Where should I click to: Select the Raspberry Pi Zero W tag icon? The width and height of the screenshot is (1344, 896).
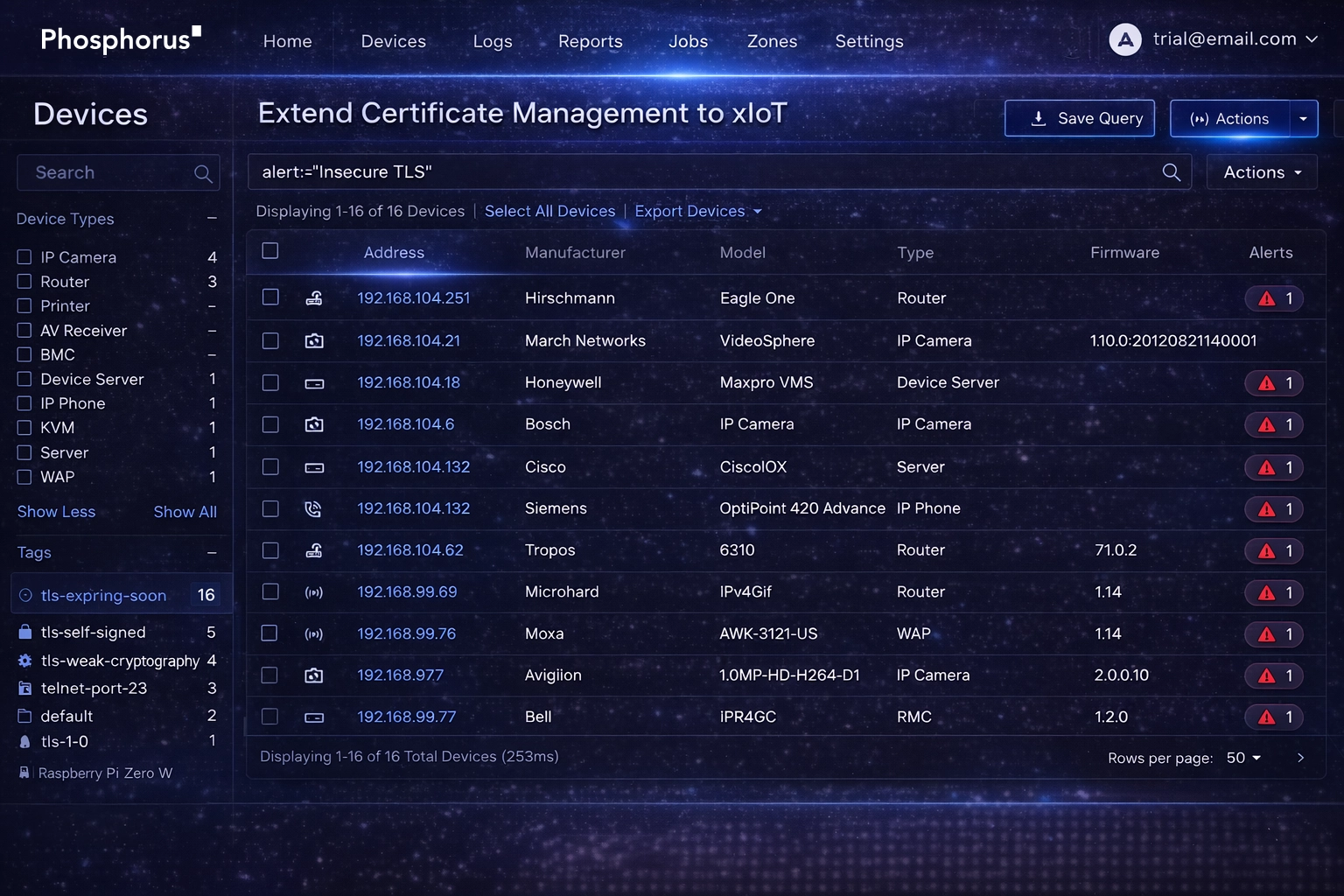pyautogui.click(x=24, y=773)
